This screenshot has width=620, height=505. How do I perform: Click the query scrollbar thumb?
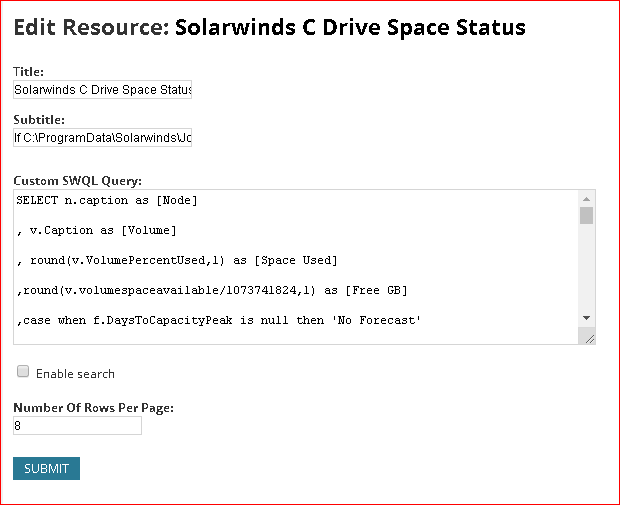click(x=586, y=216)
